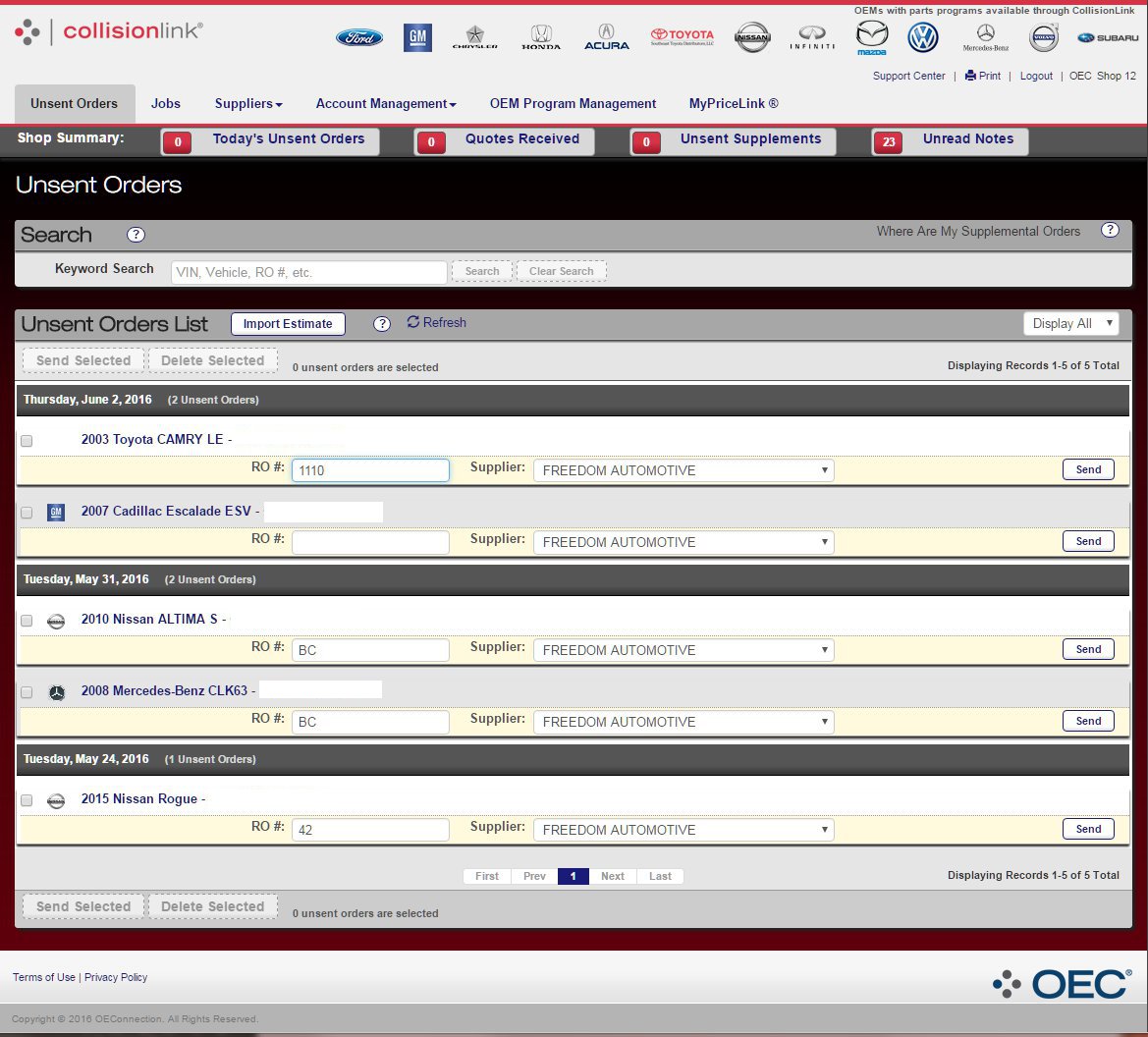1148x1037 pixels.
Task: Click the Toyota logo icon
Action: click(x=683, y=36)
